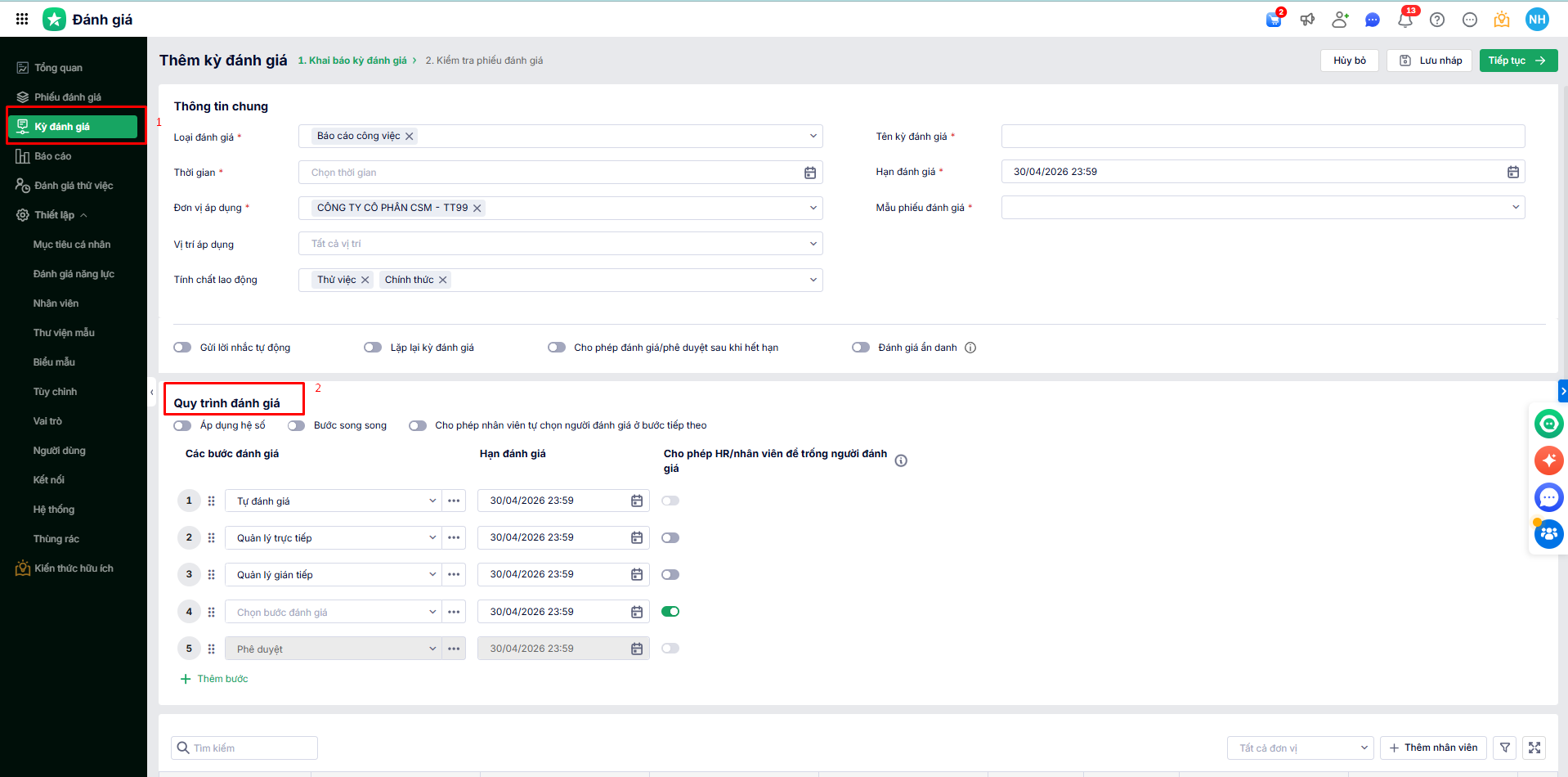Open Phiếu đánh giá sidebar menu
The height and width of the screenshot is (777, 1568).
pos(67,97)
